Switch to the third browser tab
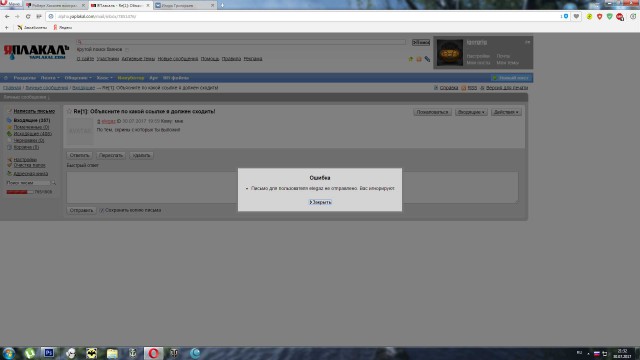640x360 pixels. [185, 5]
